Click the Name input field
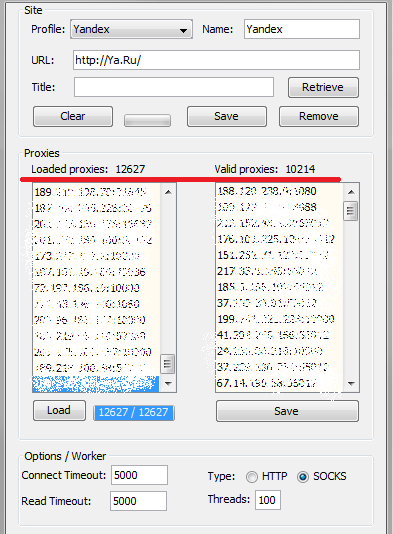The width and height of the screenshot is (393, 534). [x=302, y=29]
